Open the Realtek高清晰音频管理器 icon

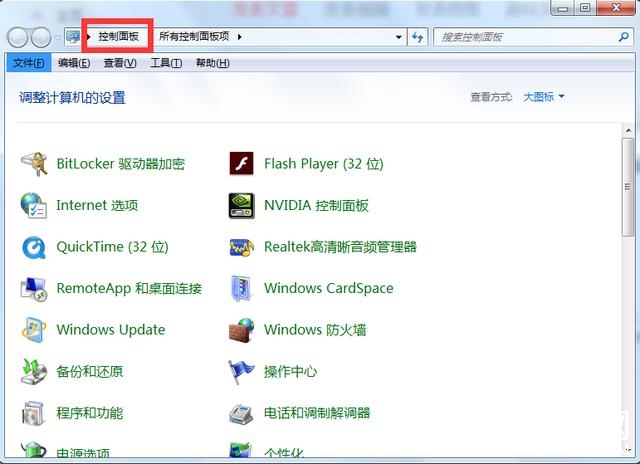[241, 247]
